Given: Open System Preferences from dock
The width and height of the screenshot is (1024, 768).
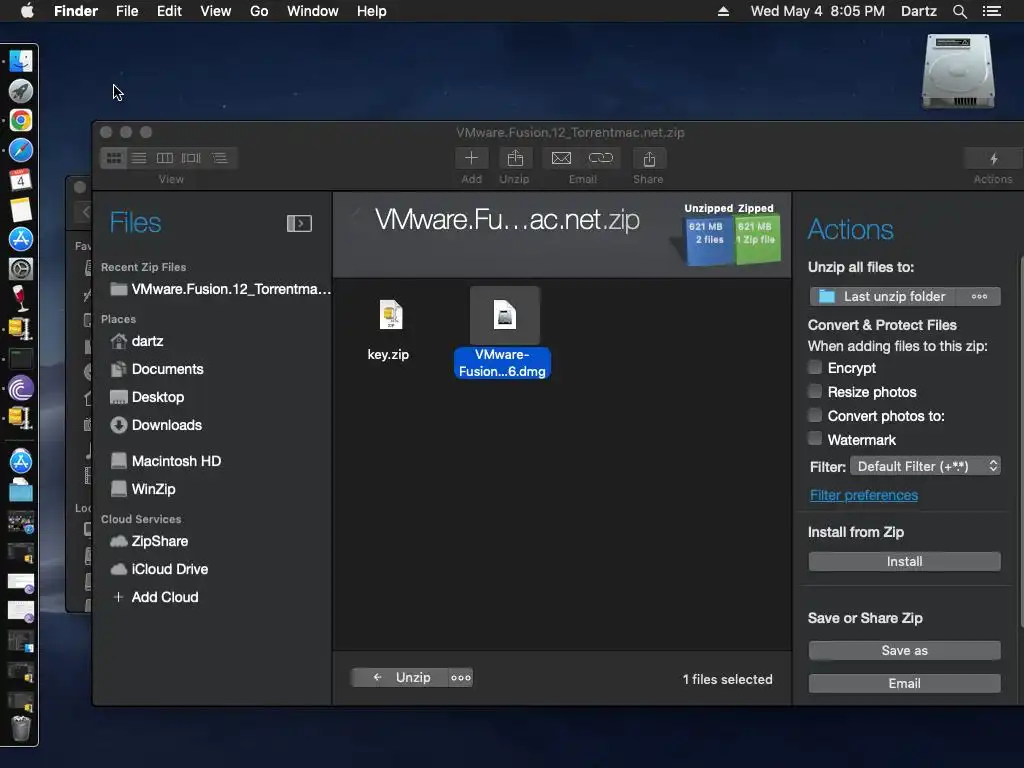Looking at the screenshot, I should (x=20, y=269).
